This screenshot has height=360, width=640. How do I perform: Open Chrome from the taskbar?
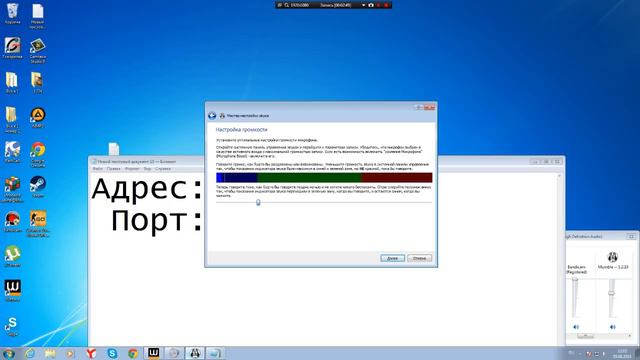pyautogui.click(x=133, y=353)
